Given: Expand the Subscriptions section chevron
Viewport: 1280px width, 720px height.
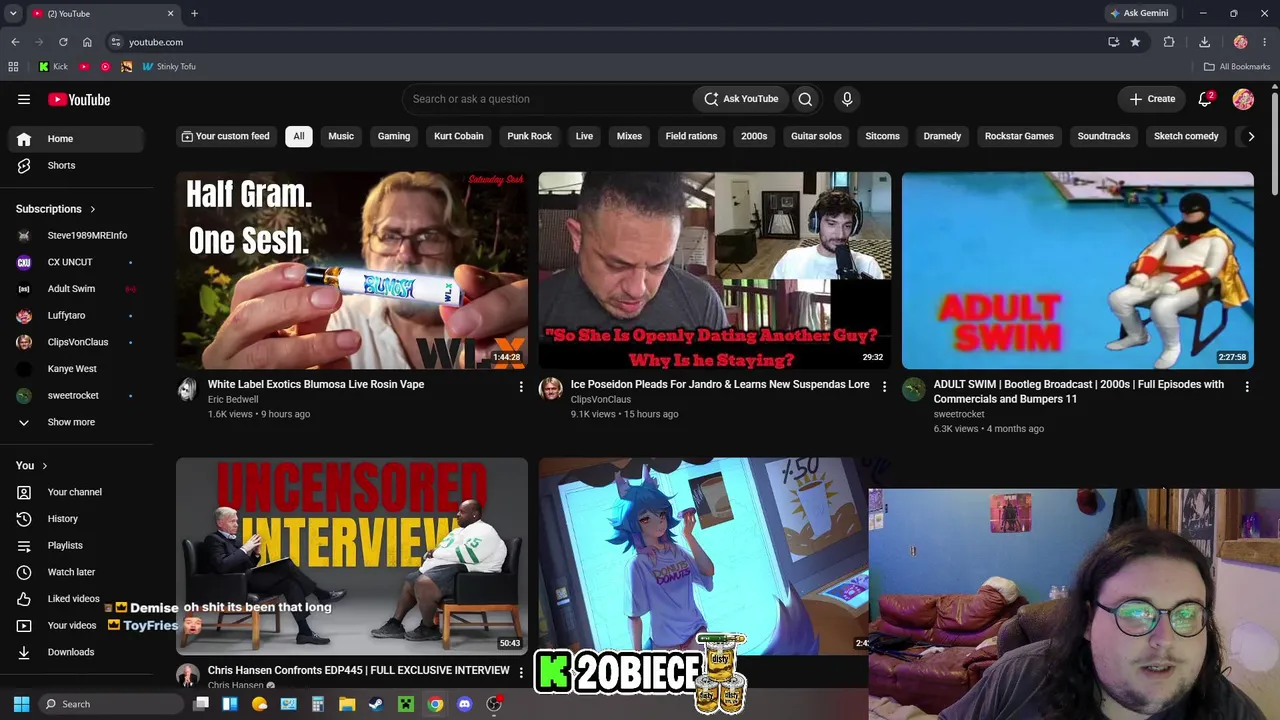Looking at the screenshot, I should (x=93, y=209).
